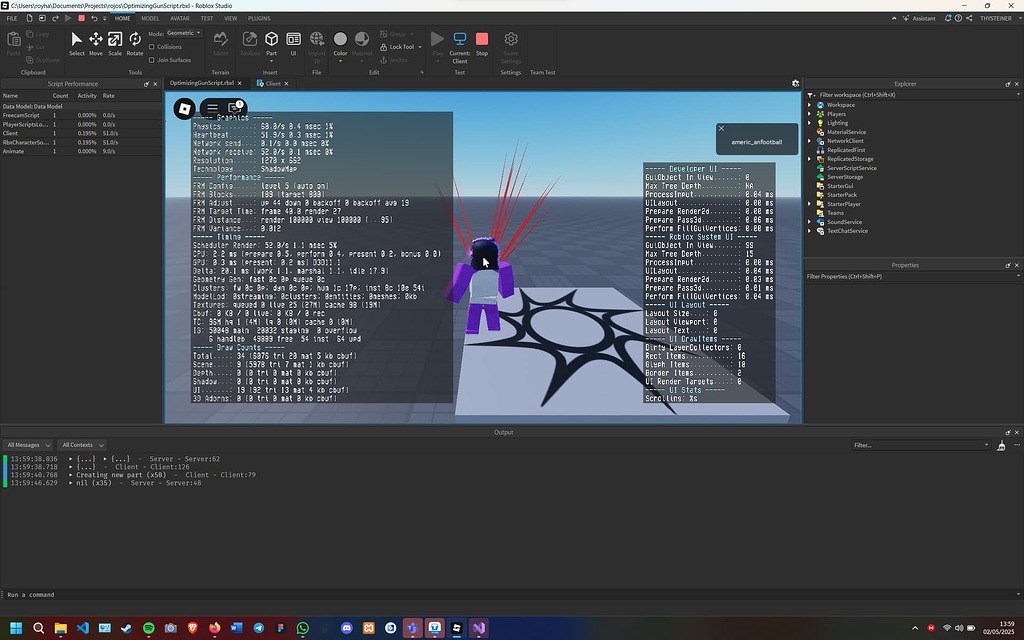This screenshot has height=640, width=1024.
Task: Enable the Collisions checkbox
Action: point(152,47)
